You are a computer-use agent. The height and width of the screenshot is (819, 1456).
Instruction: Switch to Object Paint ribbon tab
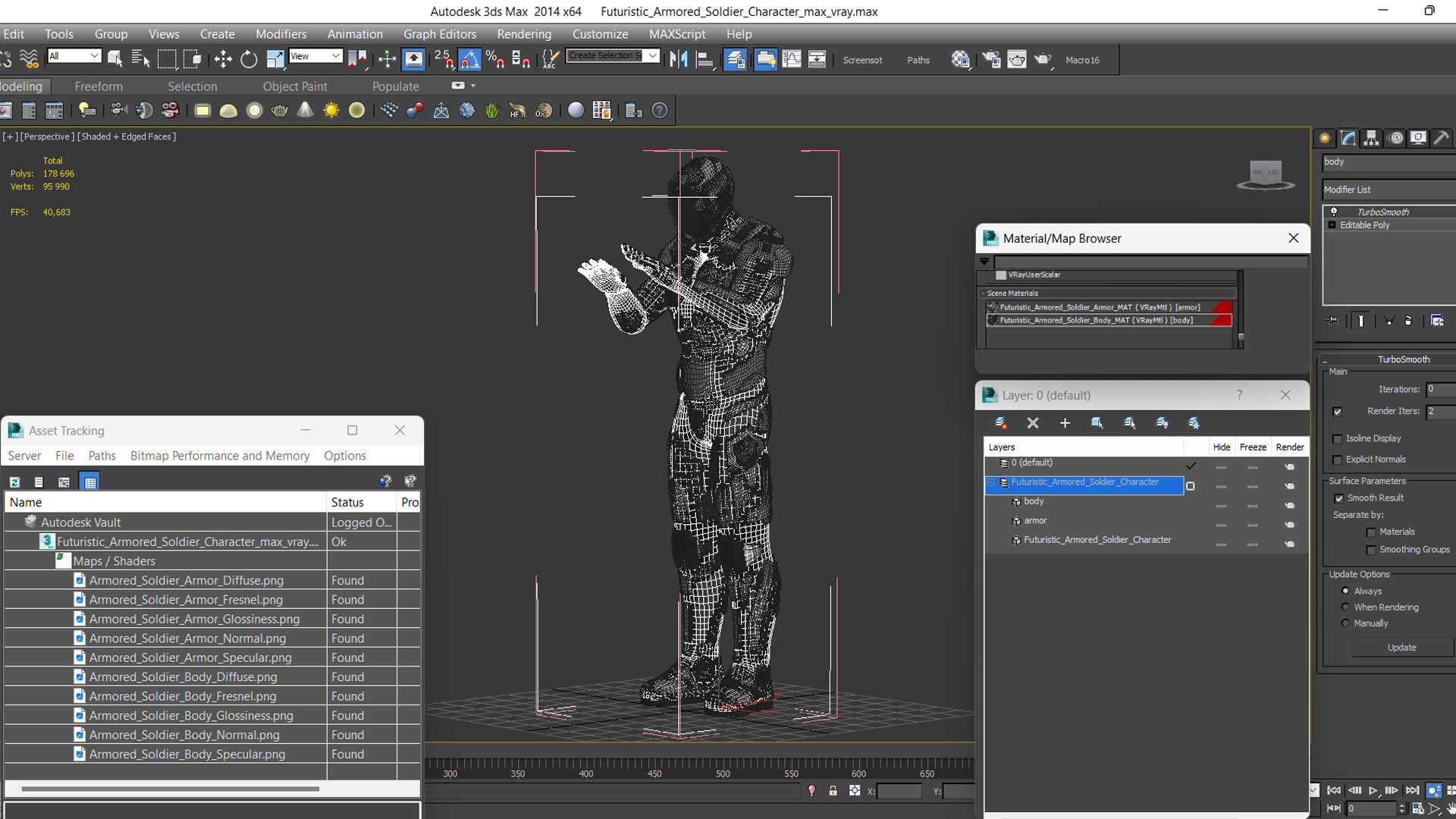[x=295, y=86]
